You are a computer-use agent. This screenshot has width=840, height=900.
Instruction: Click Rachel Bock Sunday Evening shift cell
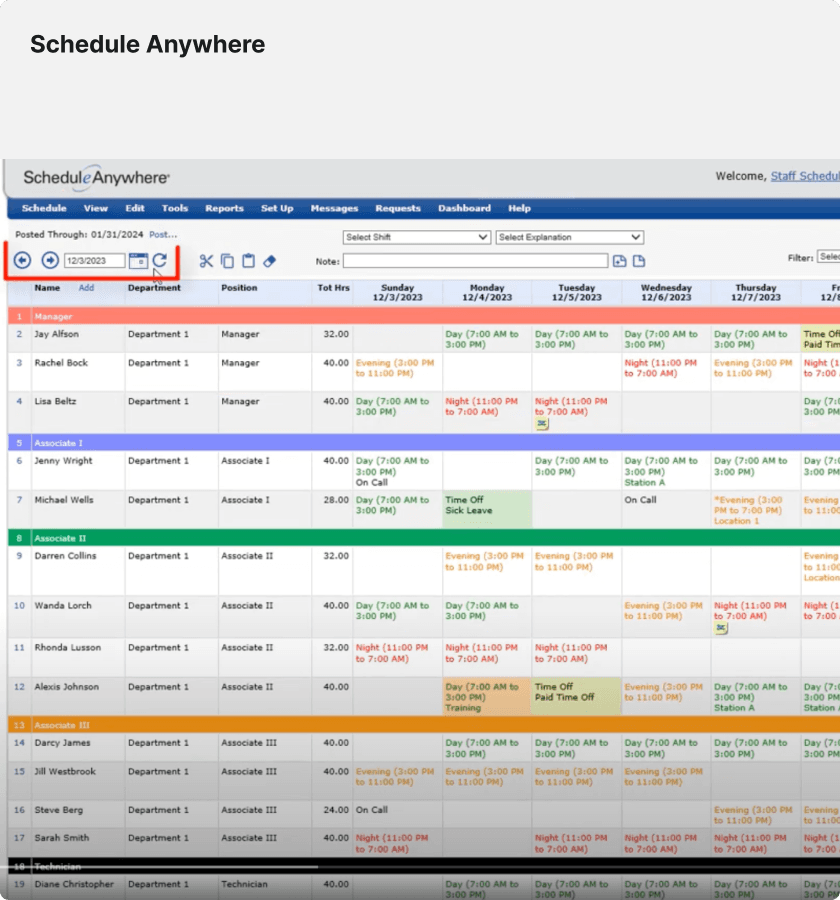click(397, 372)
